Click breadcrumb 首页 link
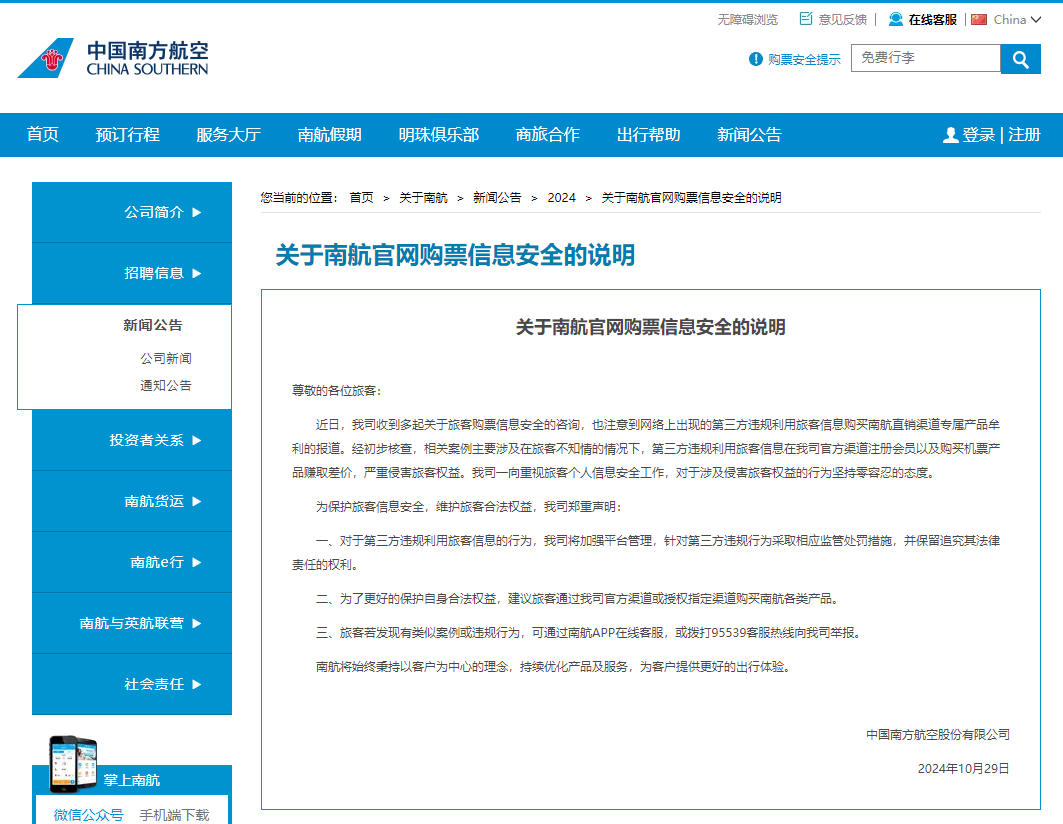 (361, 197)
